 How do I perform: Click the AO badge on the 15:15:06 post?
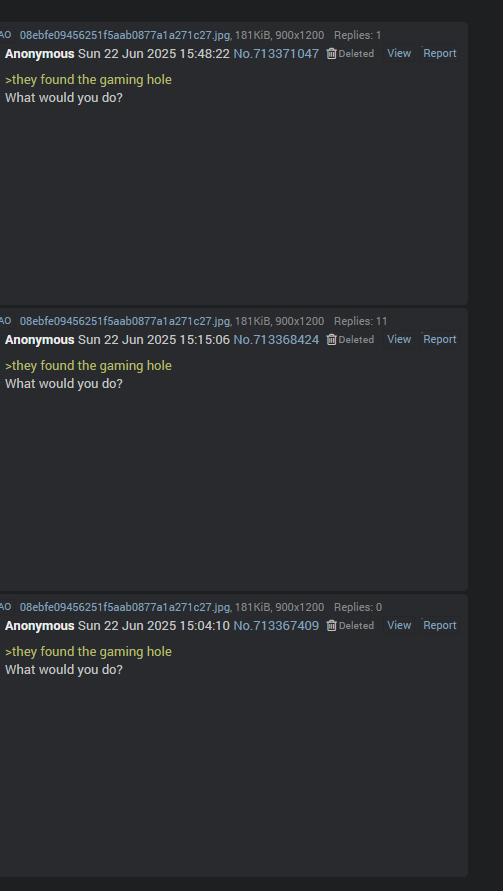(6, 321)
